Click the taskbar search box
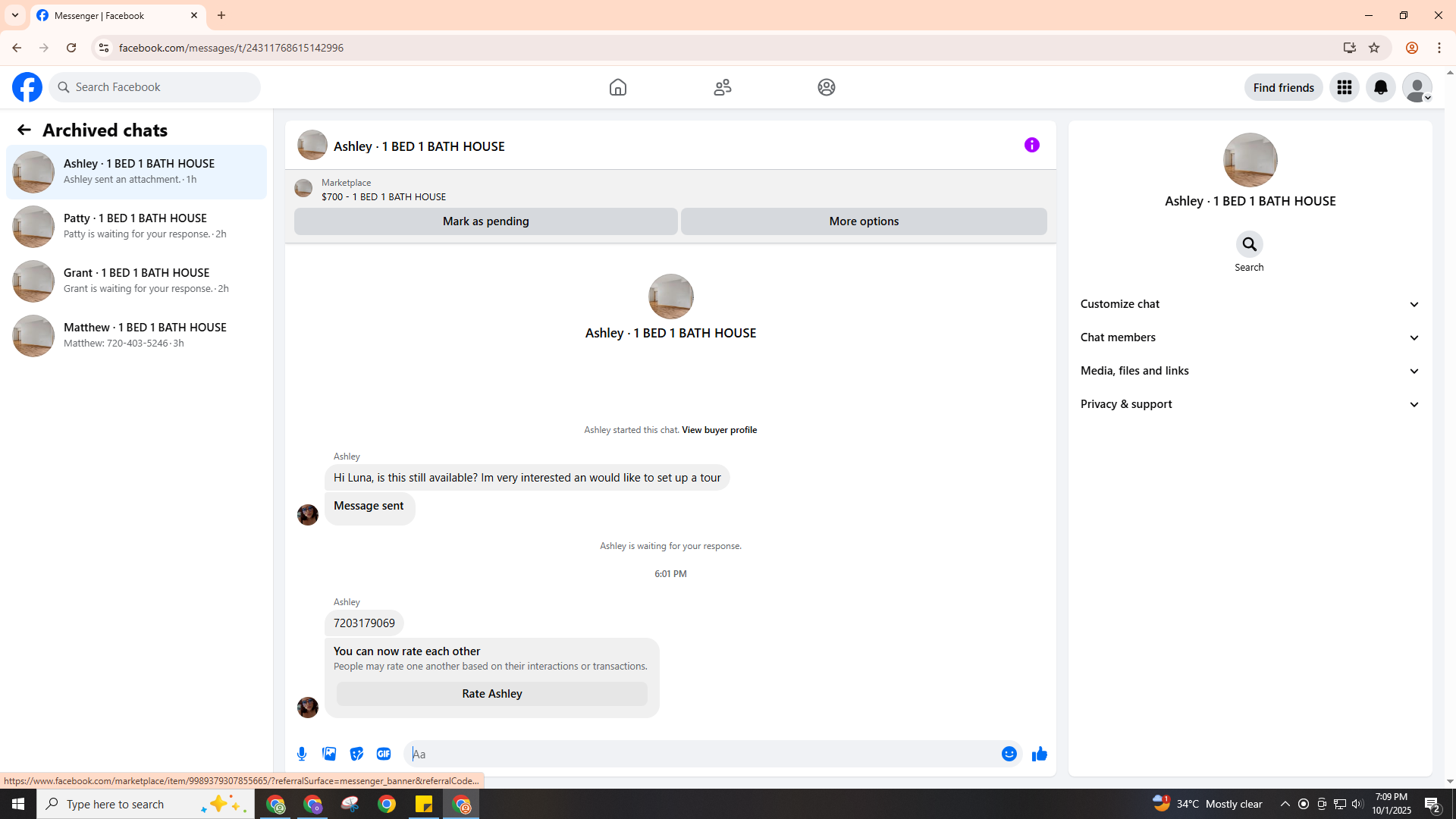This screenshot has height=819, width=1456. coord(146,804)
